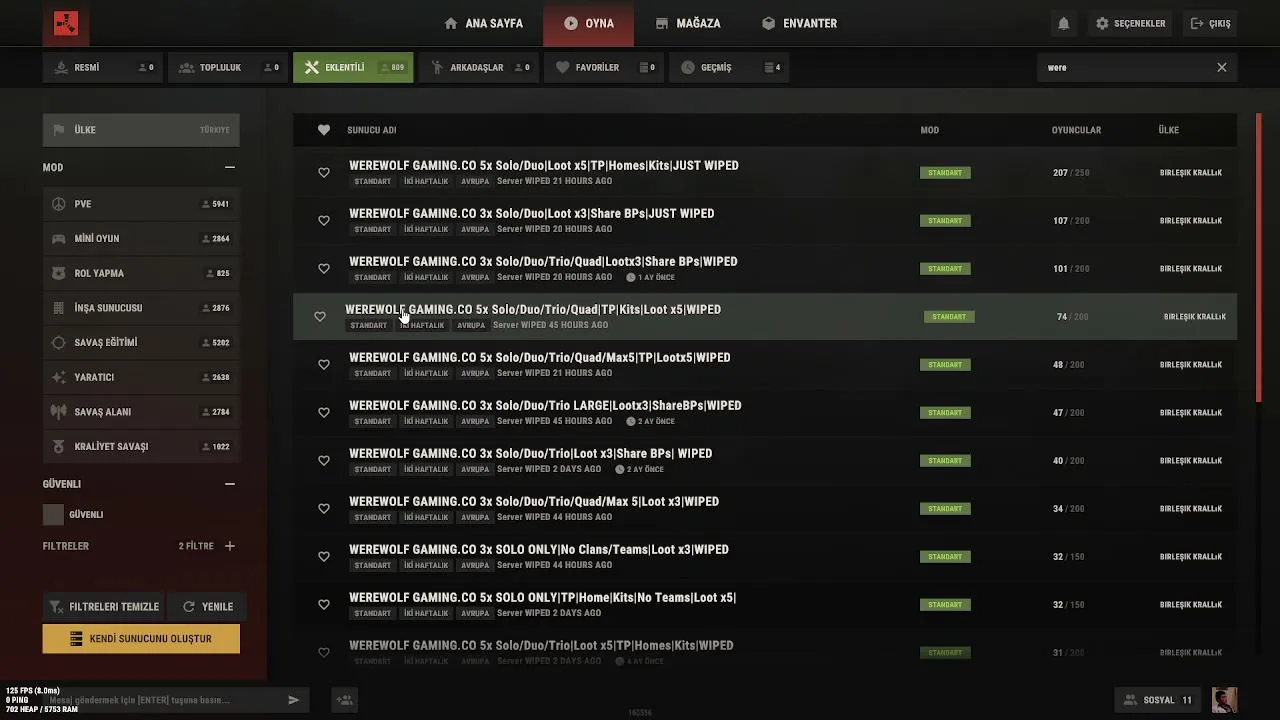Sort by ÜLKE country column header
The height and width of the screenshot is (720, 1280).
point(1169,130)
